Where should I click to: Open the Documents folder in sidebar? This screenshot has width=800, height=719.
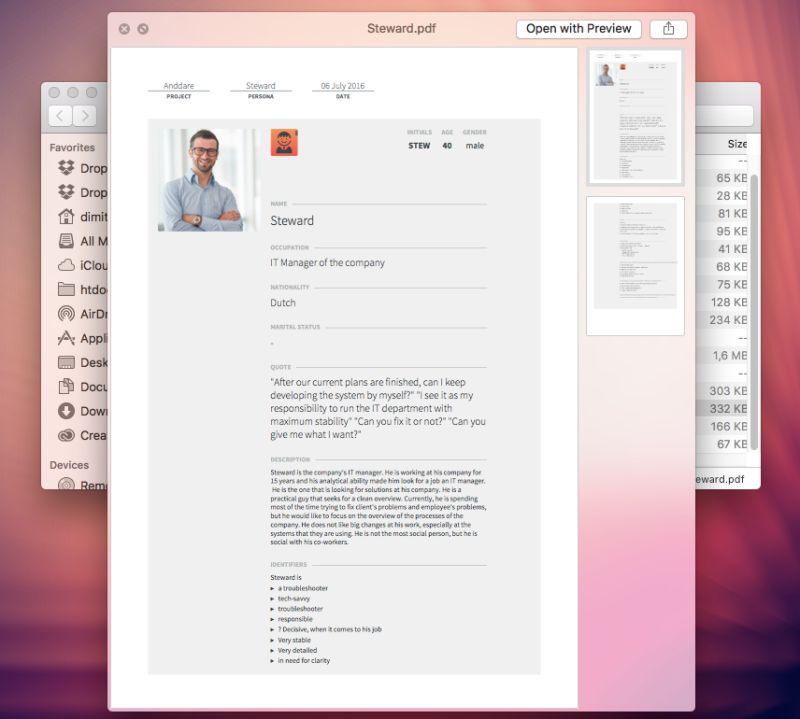point(85,386)
